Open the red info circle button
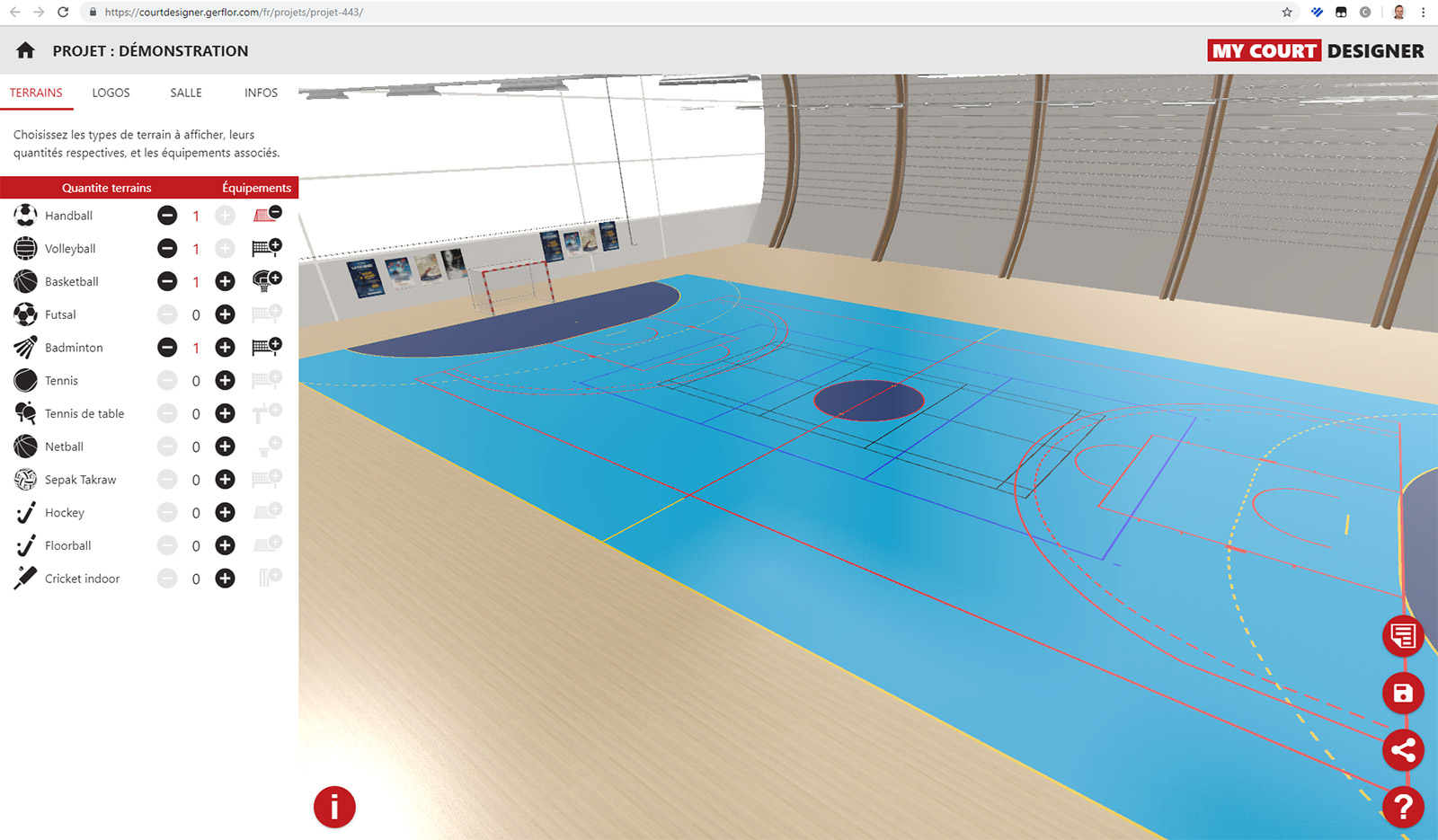Viewport: 1438px width, 840px height. coord(334,807)
